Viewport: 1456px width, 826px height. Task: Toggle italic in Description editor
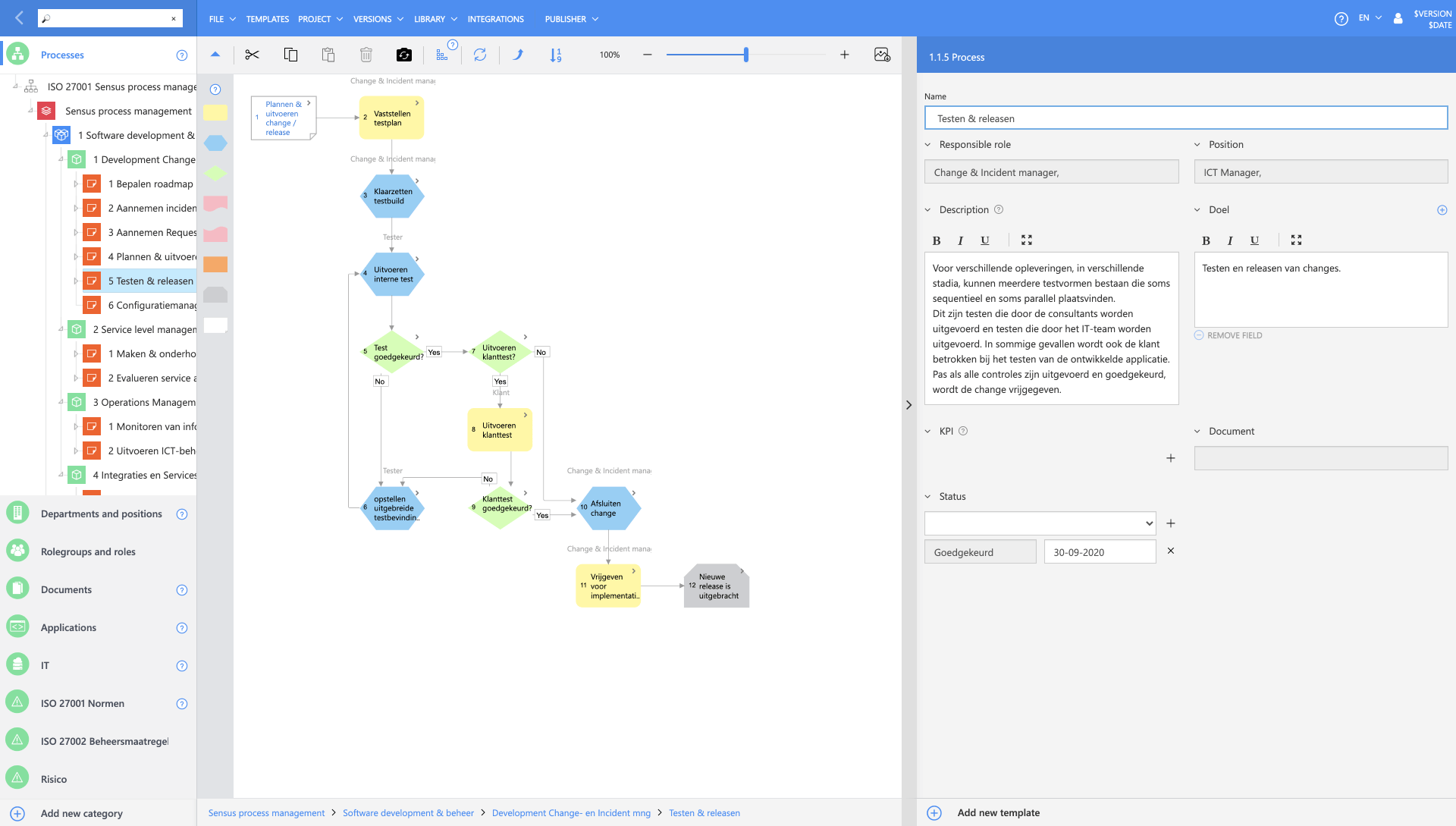[961, 240]
